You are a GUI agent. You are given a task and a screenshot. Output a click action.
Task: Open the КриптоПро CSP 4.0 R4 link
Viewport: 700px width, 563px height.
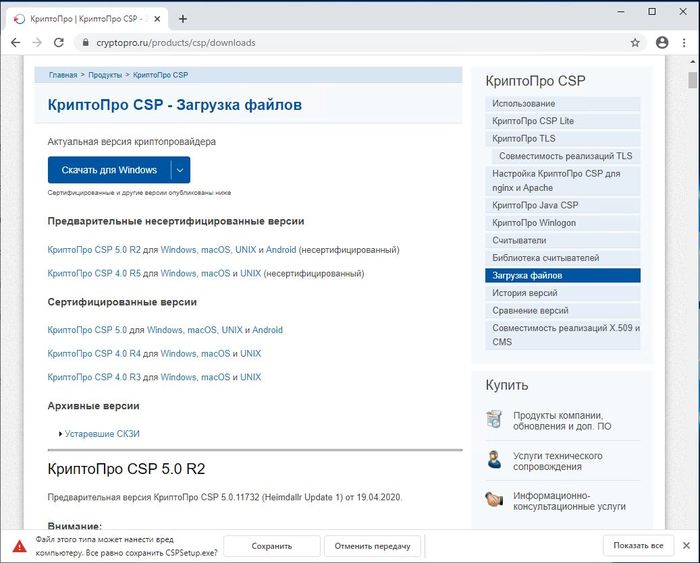point(94,354)
